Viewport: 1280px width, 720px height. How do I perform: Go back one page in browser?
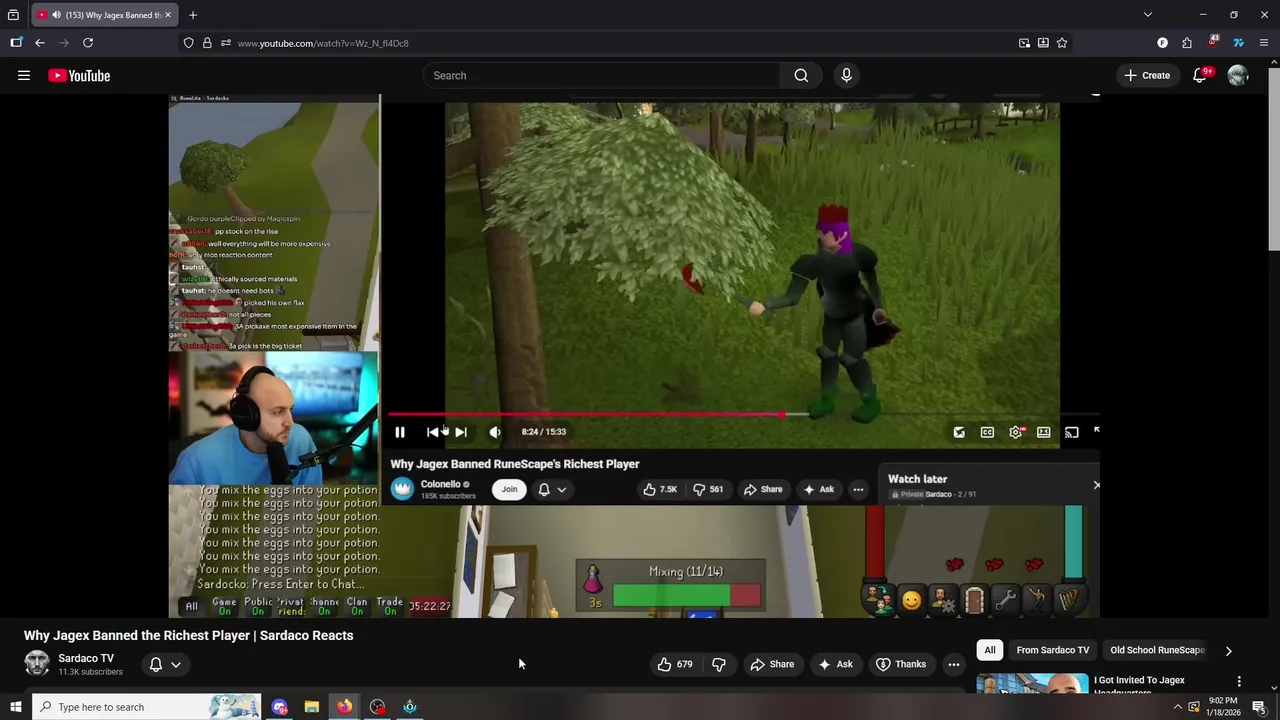point(40,43)
